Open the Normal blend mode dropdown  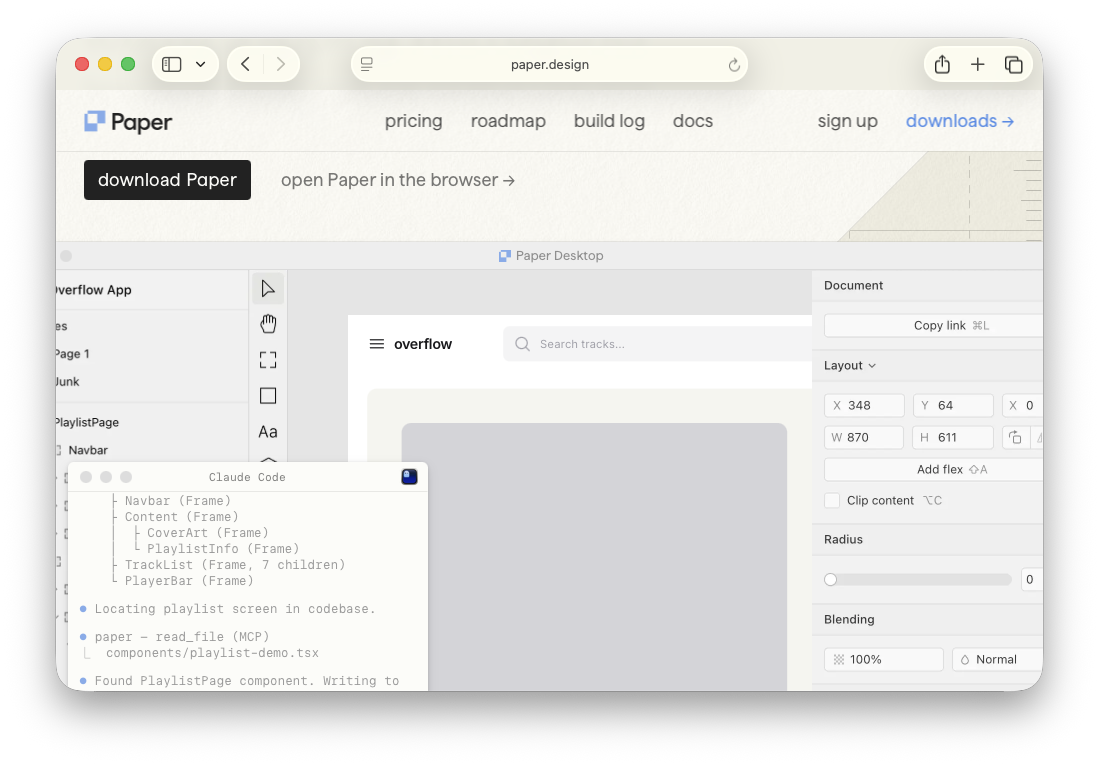pyautogui.click(x=996, y=659)
